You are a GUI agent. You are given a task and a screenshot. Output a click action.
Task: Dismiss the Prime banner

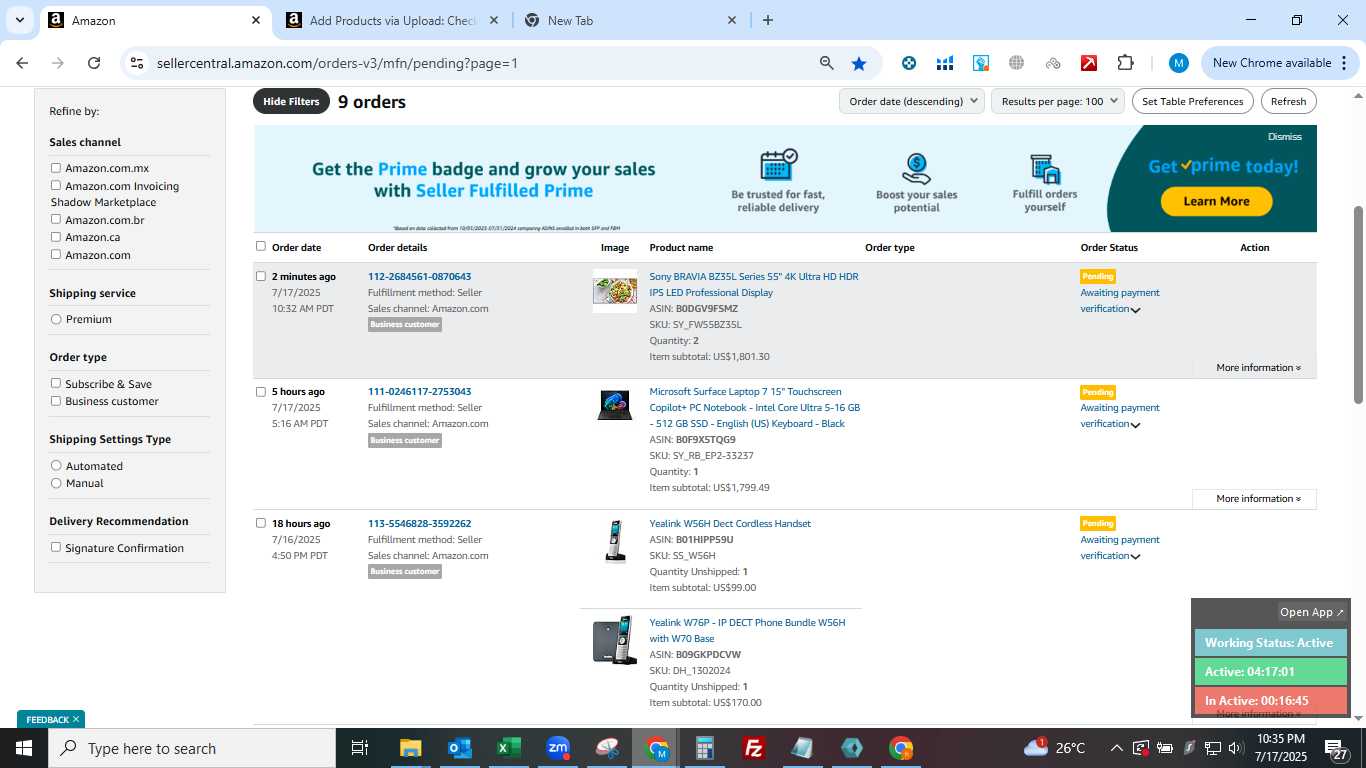point(1285,137)
